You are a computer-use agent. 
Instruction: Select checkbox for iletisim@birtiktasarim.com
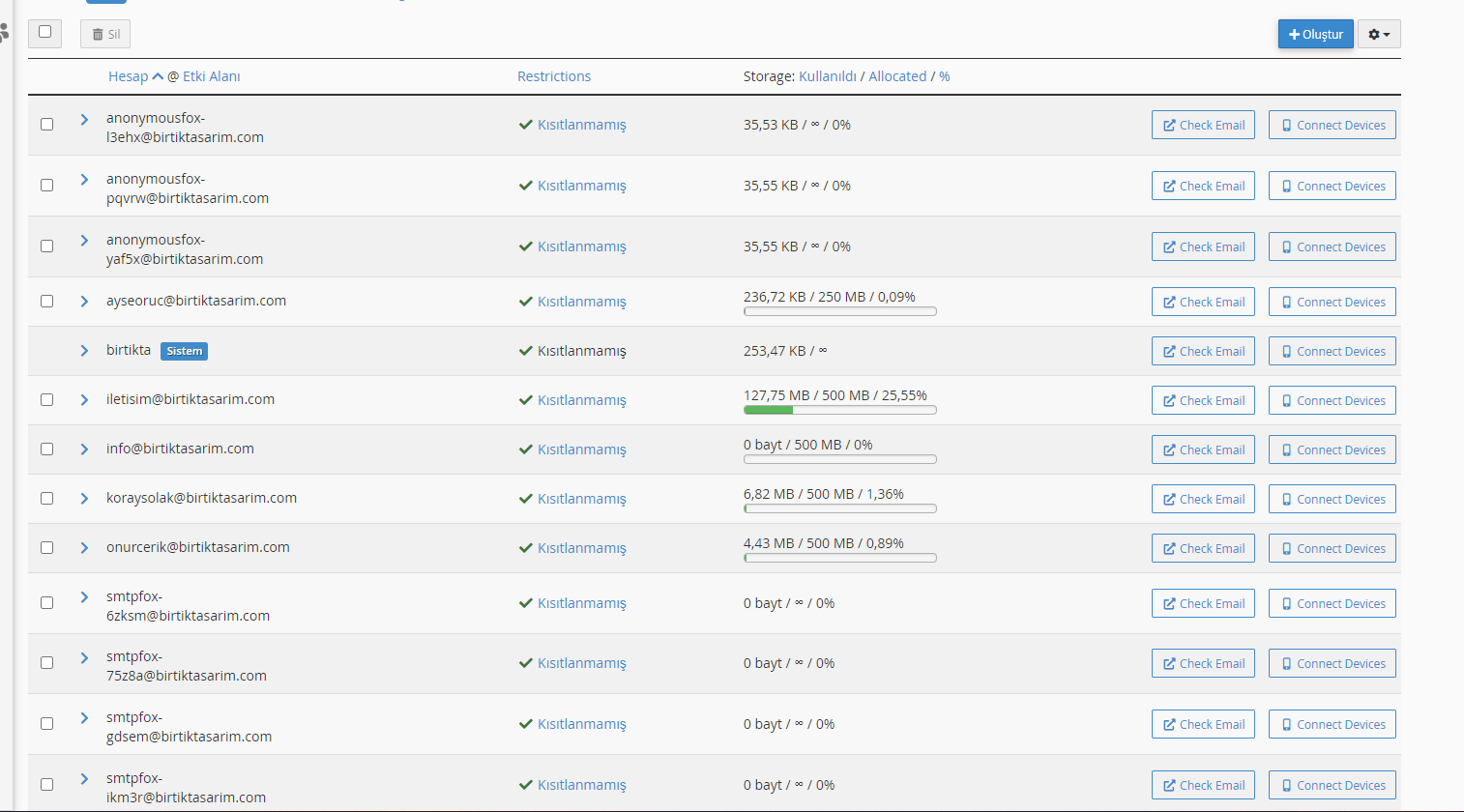(46, 399)
